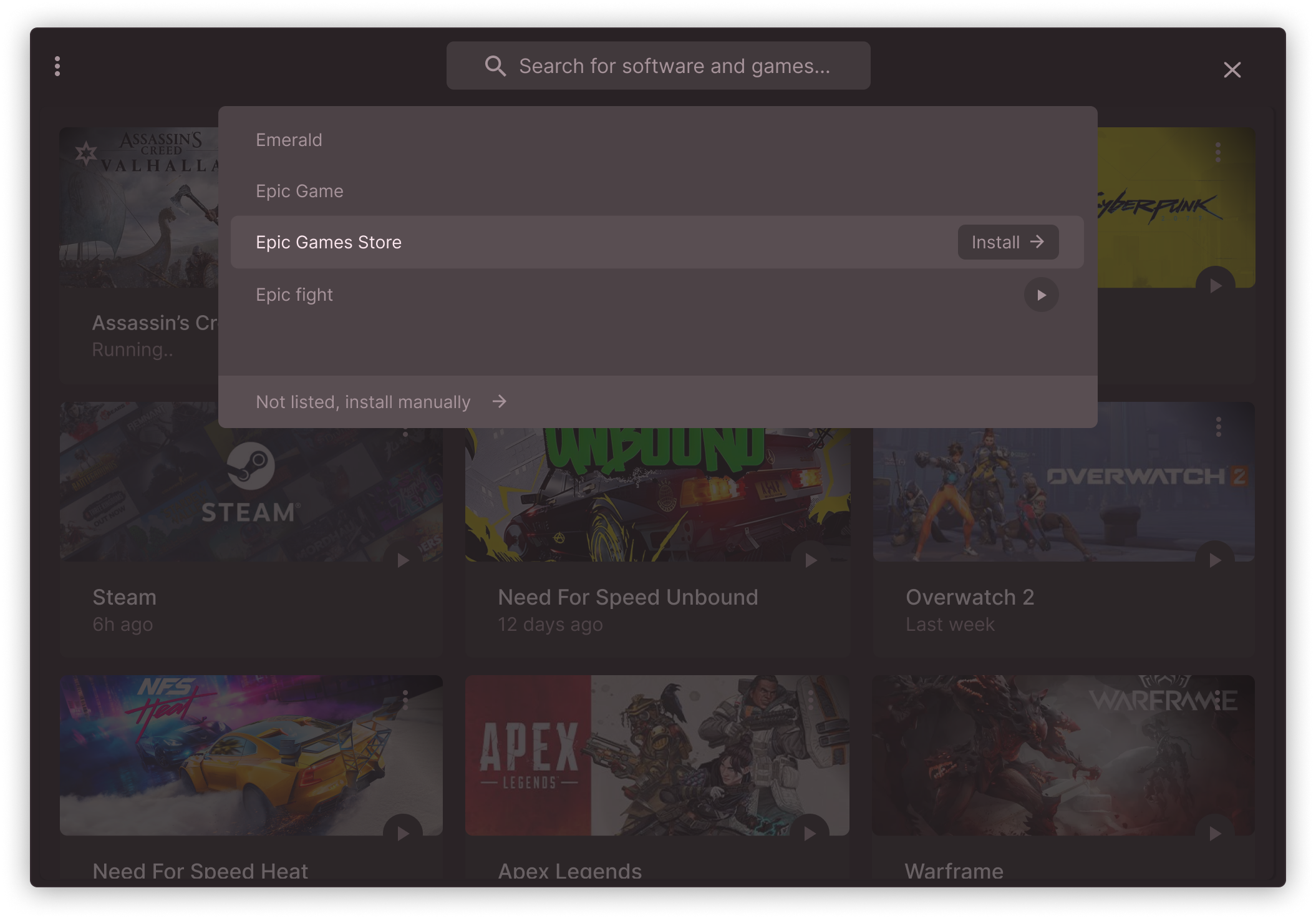Start Warframe using its play button

pos(1215,833)
